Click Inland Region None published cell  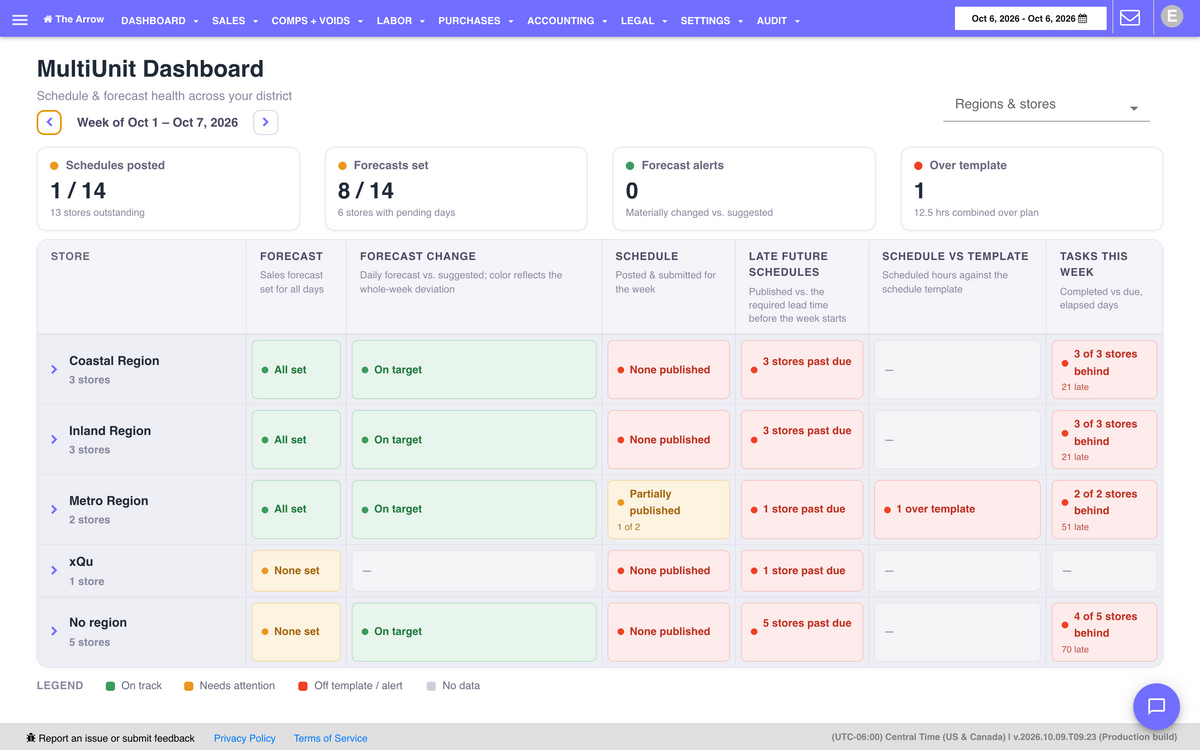click(x=669, y=440)
